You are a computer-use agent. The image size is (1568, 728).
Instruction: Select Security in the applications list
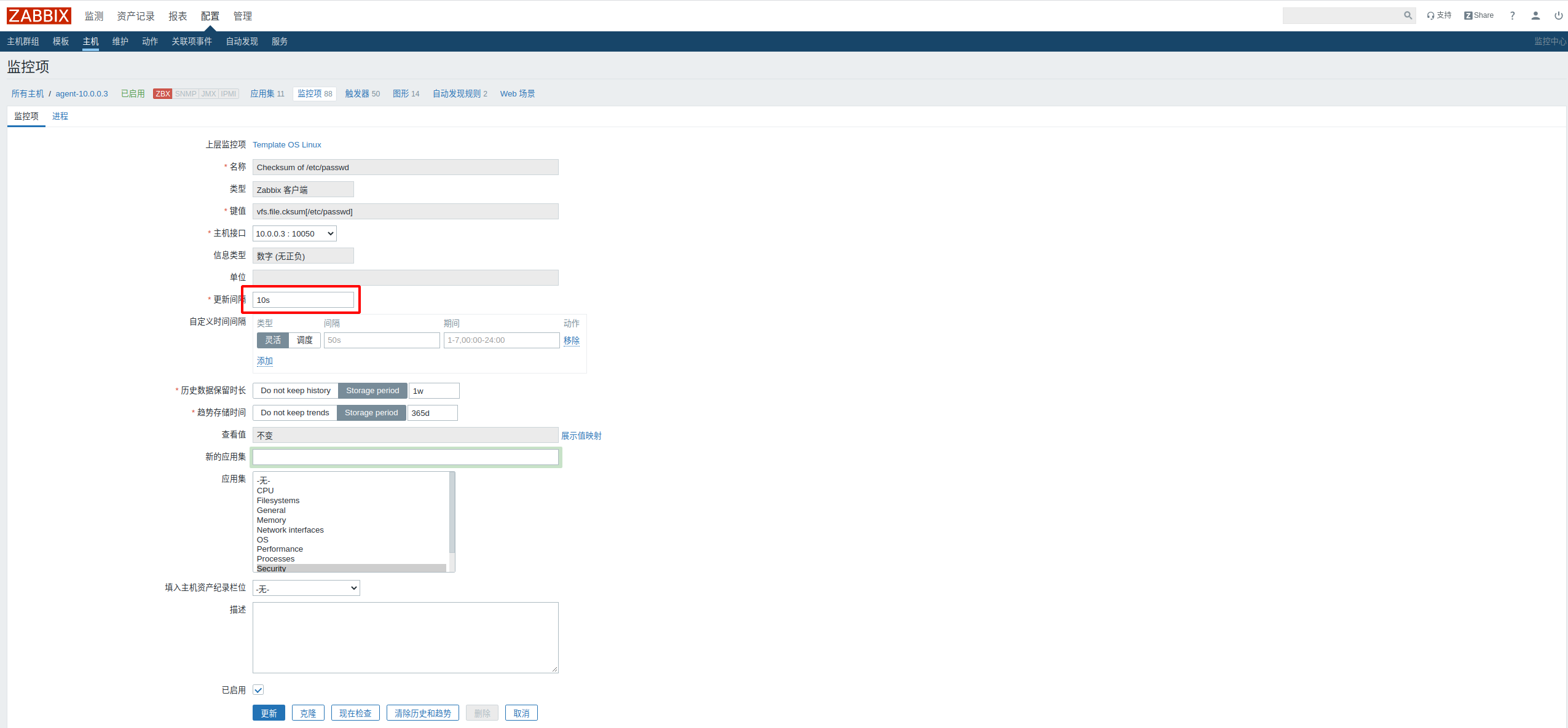[350, 568]
